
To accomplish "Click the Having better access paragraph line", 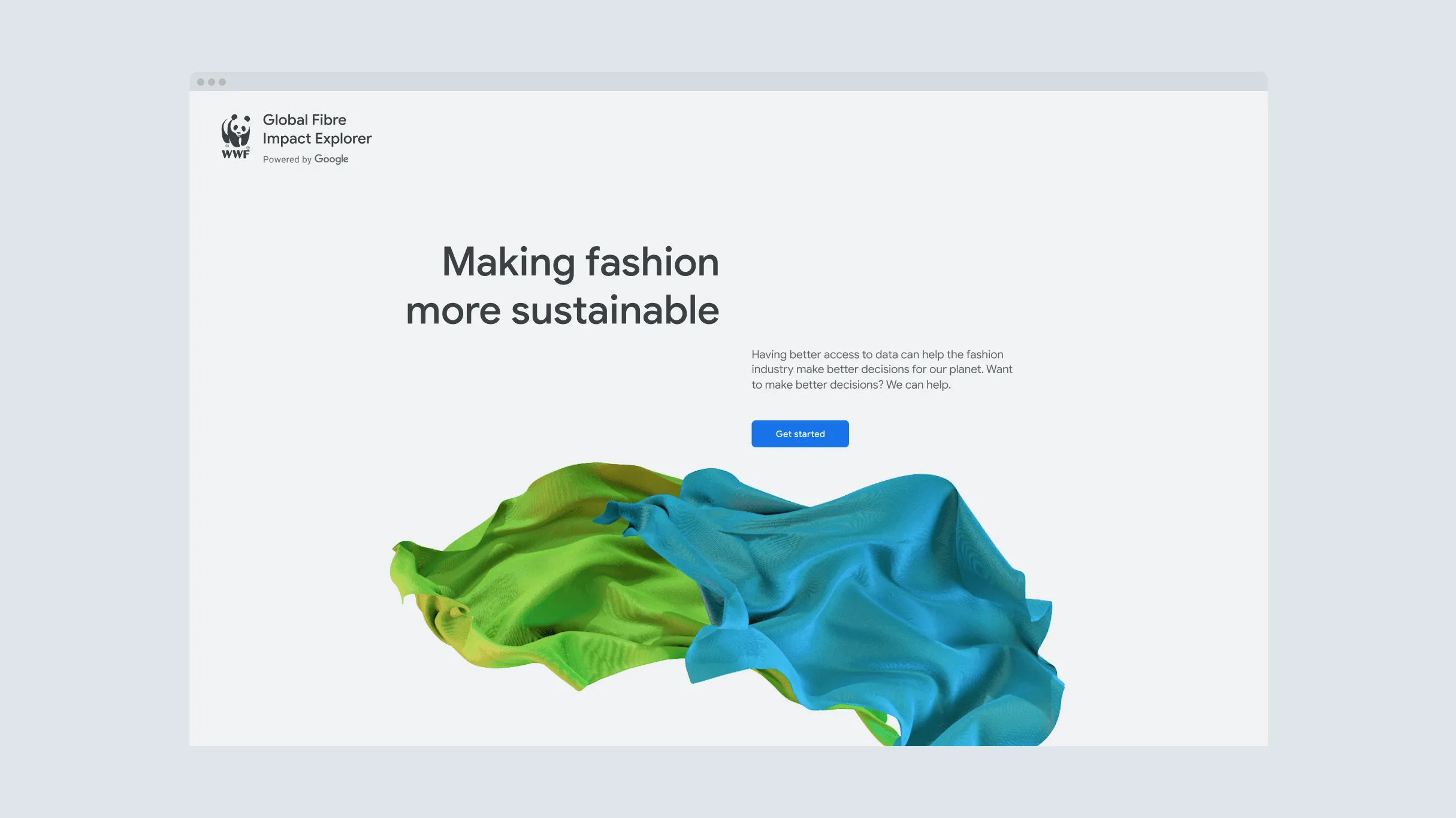I will click(877, 355).
